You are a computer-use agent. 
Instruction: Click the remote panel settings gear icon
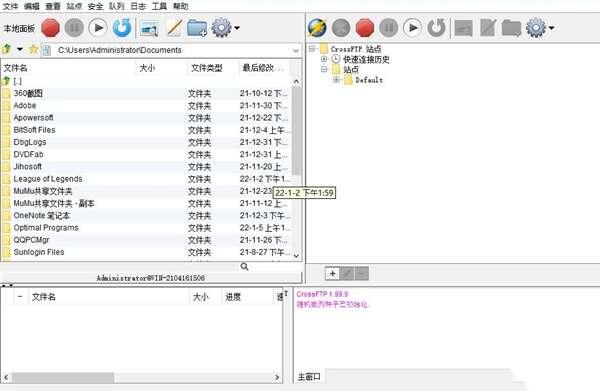[x=536, y=28]
